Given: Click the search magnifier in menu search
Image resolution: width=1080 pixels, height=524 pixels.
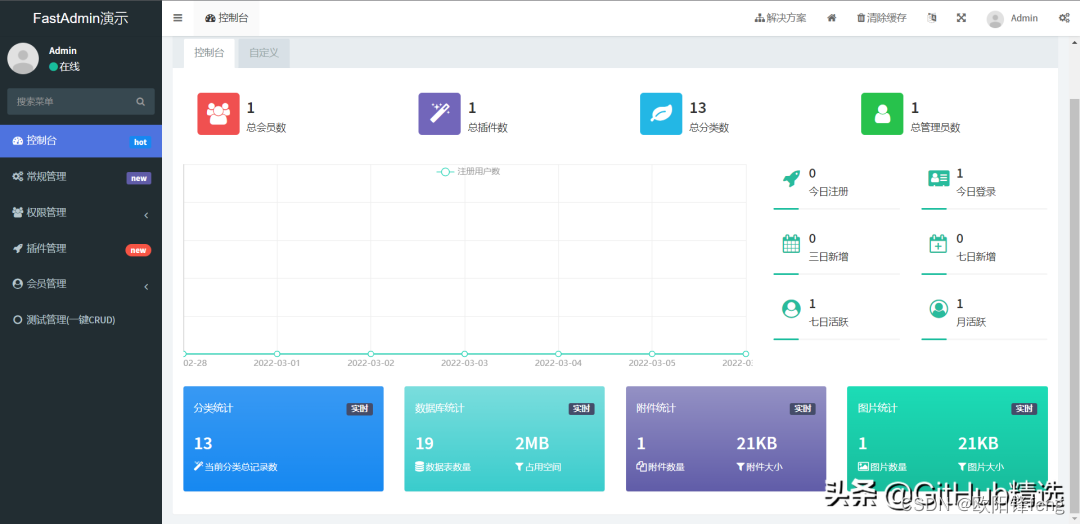Looking at the screenshot, I should (141, 101).
